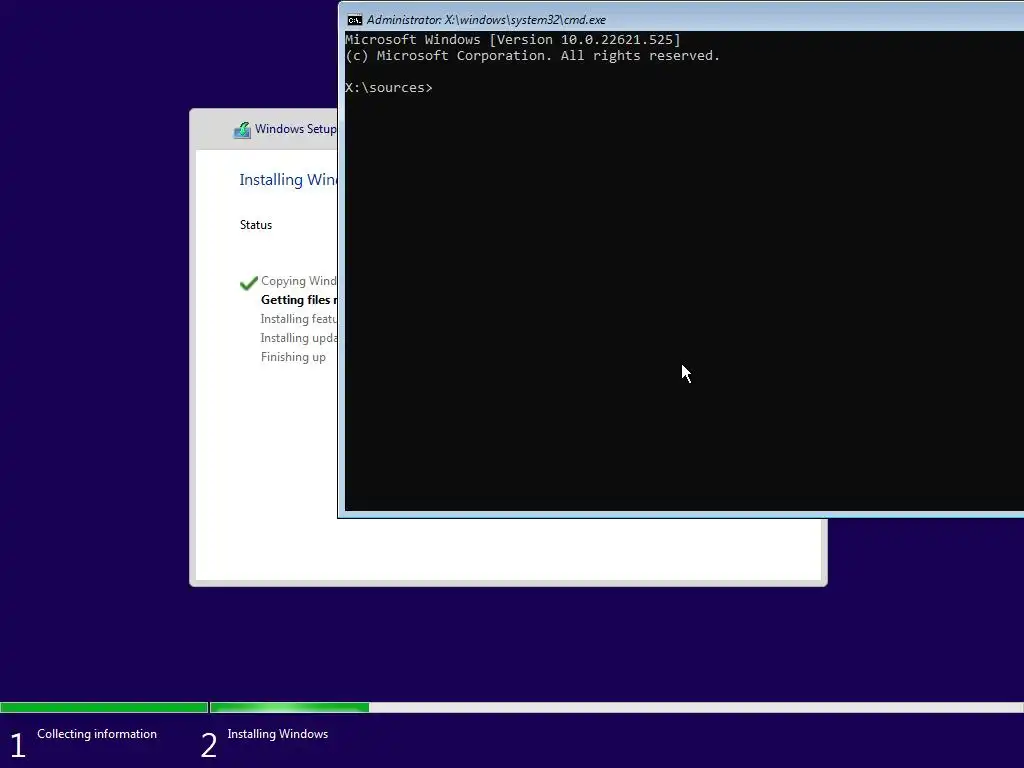Click the Finishing up step
This screenshot has height=768, width=1024.
[293, 357]
